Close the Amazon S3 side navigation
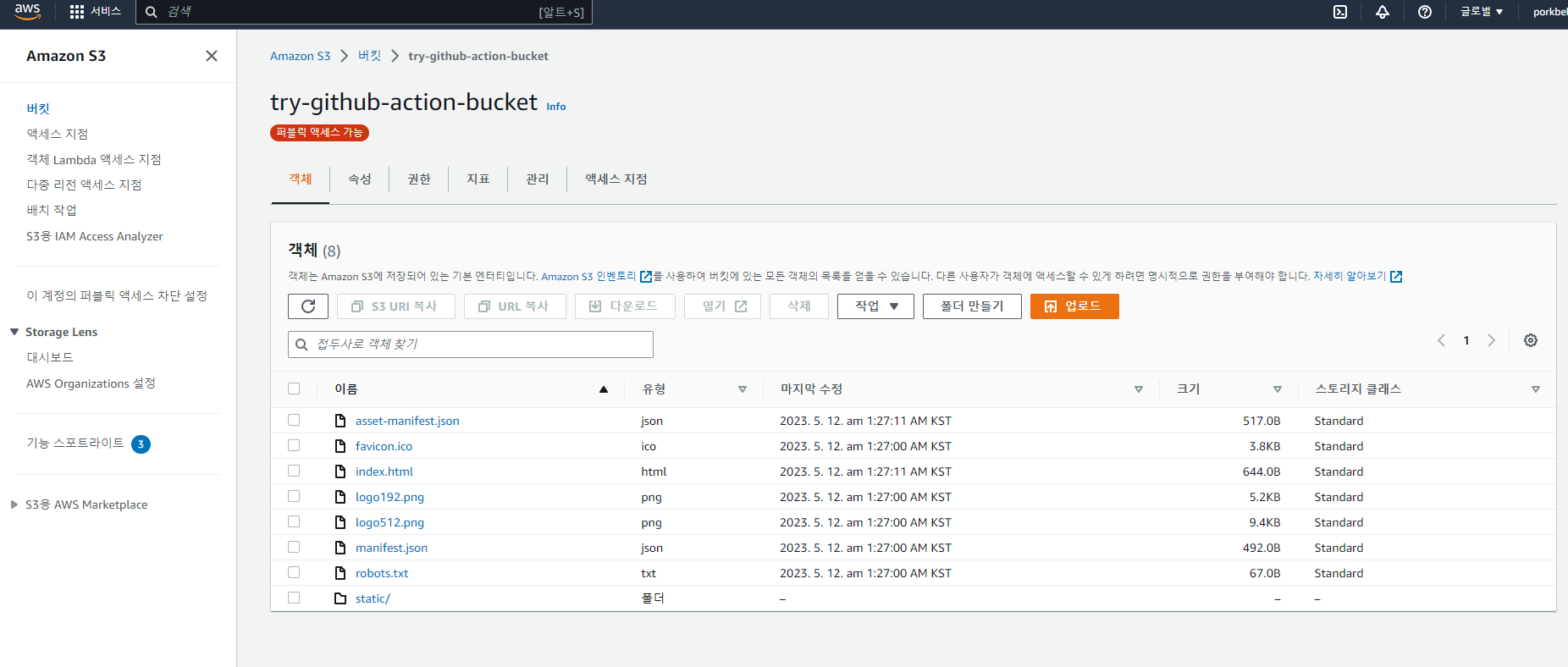The image size is (1568, 667). [212, 56]
